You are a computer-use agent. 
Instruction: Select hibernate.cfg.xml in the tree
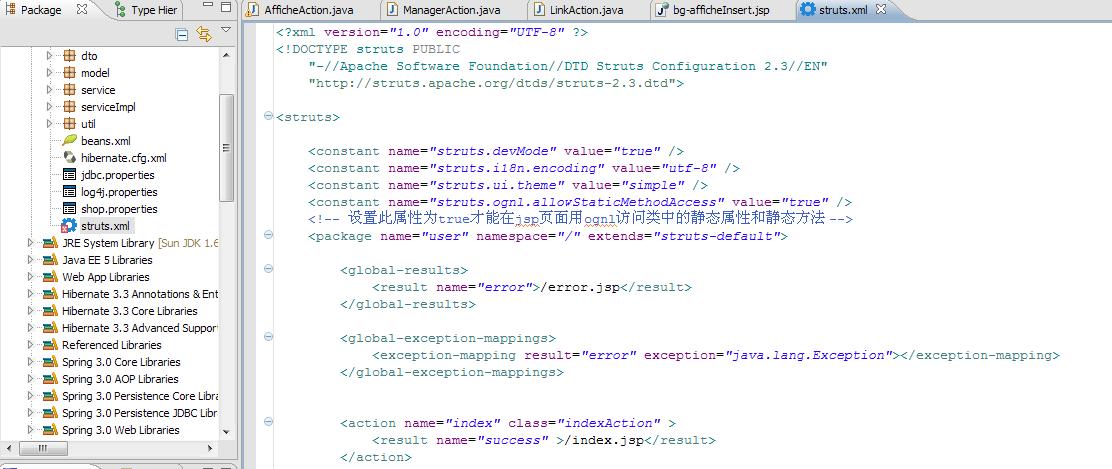click(123, 158)
